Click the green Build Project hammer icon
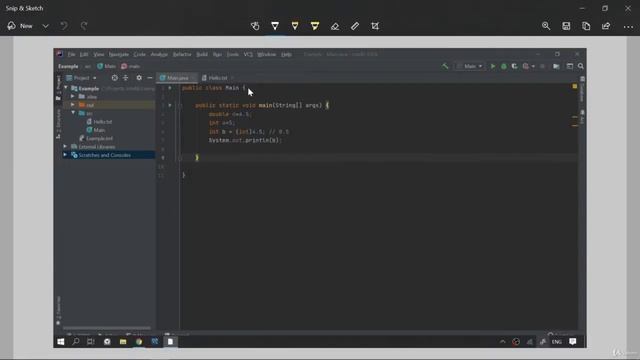The image size is (640, 360). coord(445,66)
